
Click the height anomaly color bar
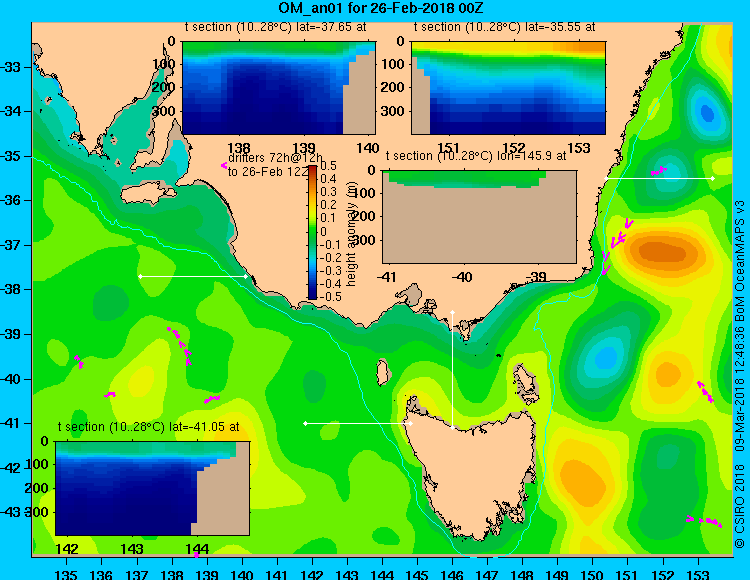[x=312, y=232]
